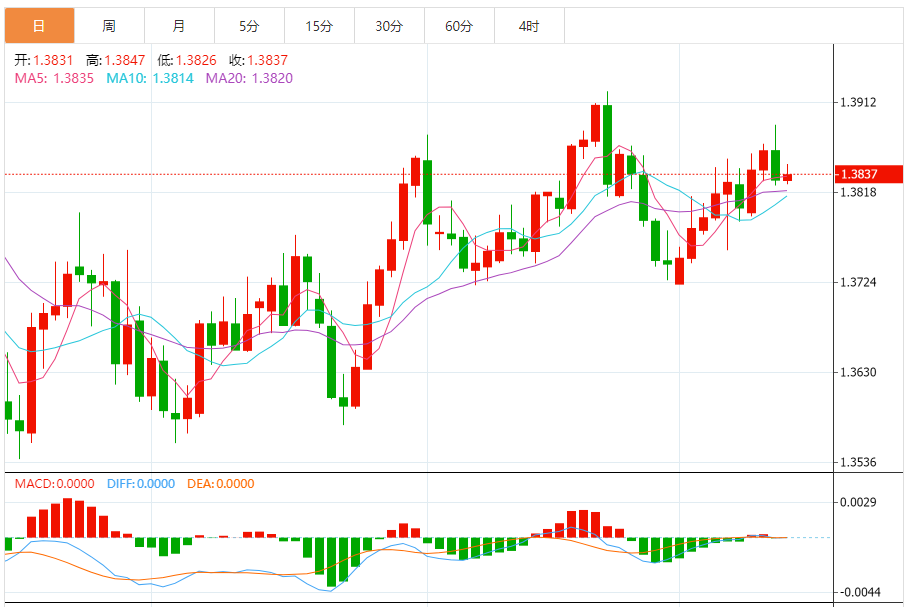Screen dimensions: 909x607
Task: Click the 1.3724 price axis label
Action: point(859,282)
